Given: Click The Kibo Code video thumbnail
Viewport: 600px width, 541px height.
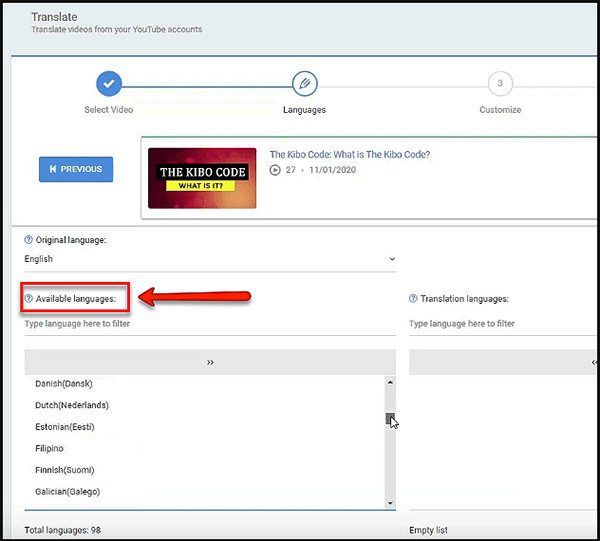Looking at the screenshot, I should coord(202,178).
